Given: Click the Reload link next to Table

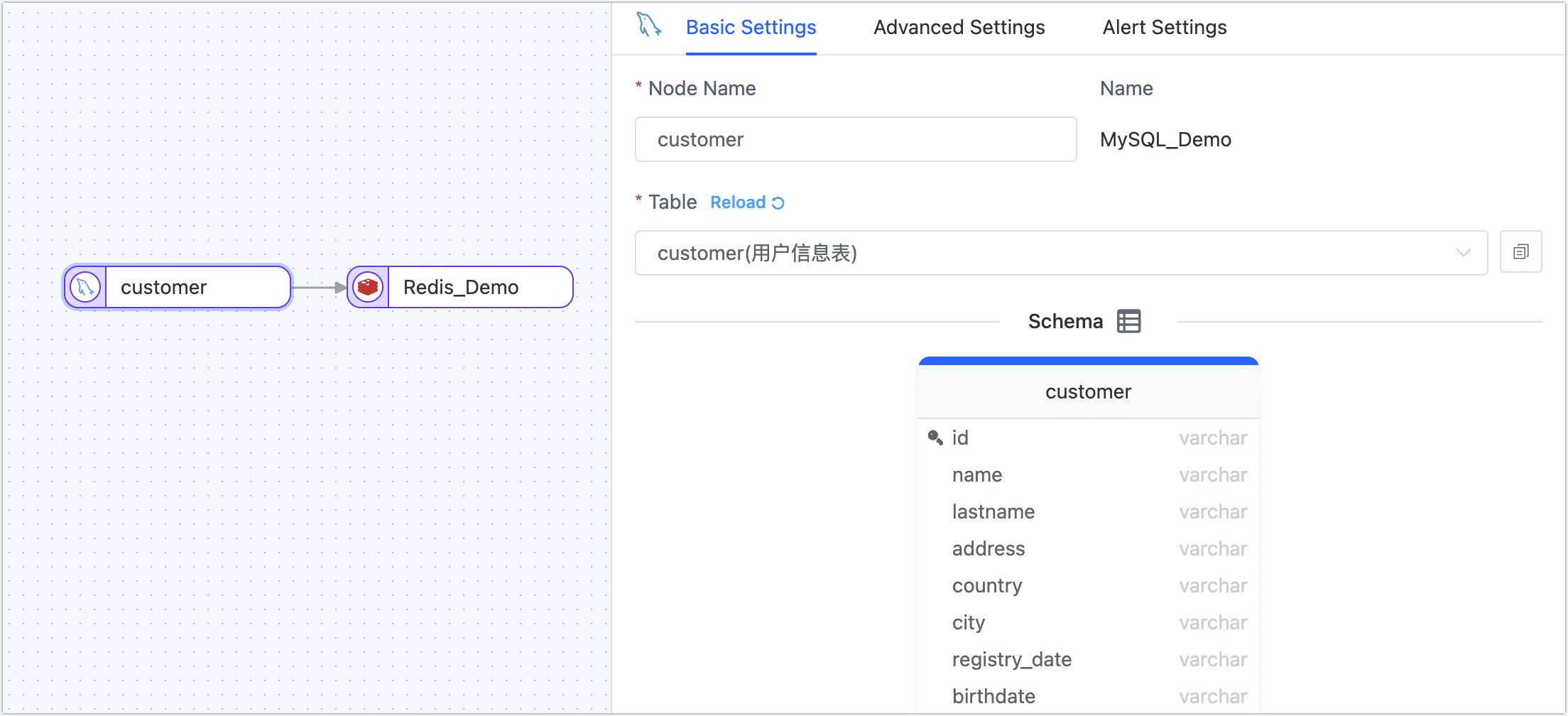Looking at the screenshot, I should click(738, 202).
